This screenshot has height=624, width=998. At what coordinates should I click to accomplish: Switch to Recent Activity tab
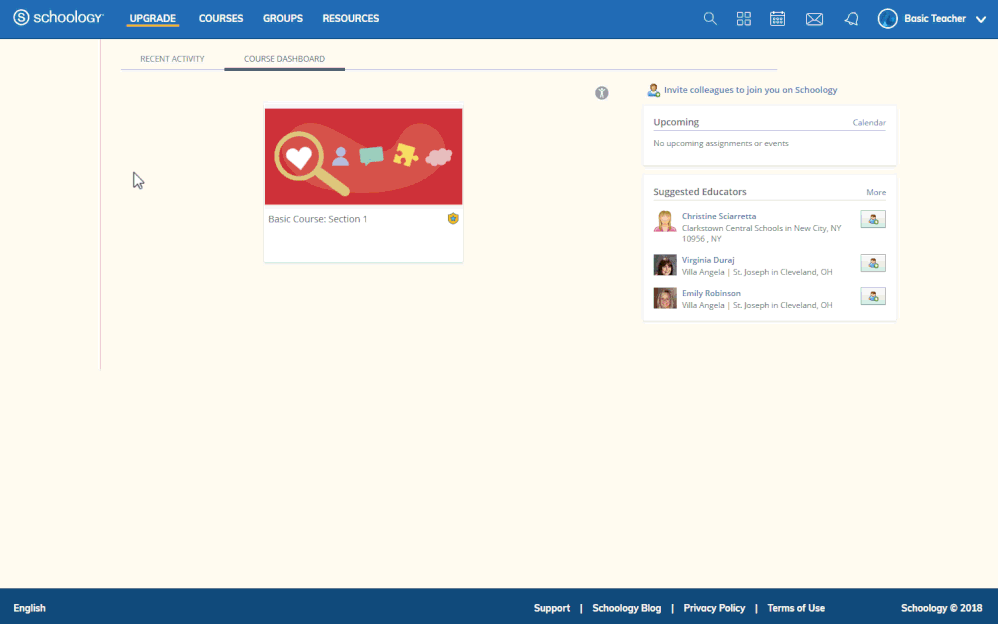point(172,59)
